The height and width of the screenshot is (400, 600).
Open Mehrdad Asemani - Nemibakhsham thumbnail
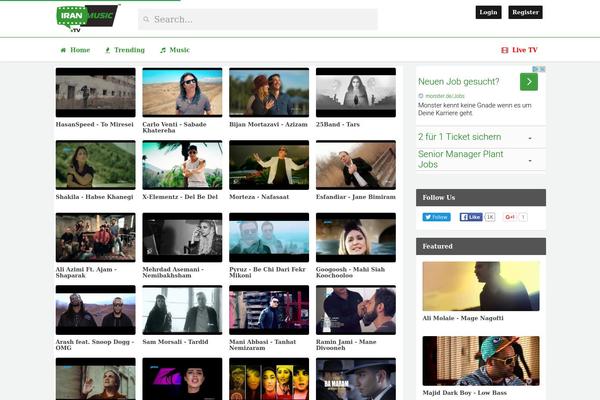182,238
